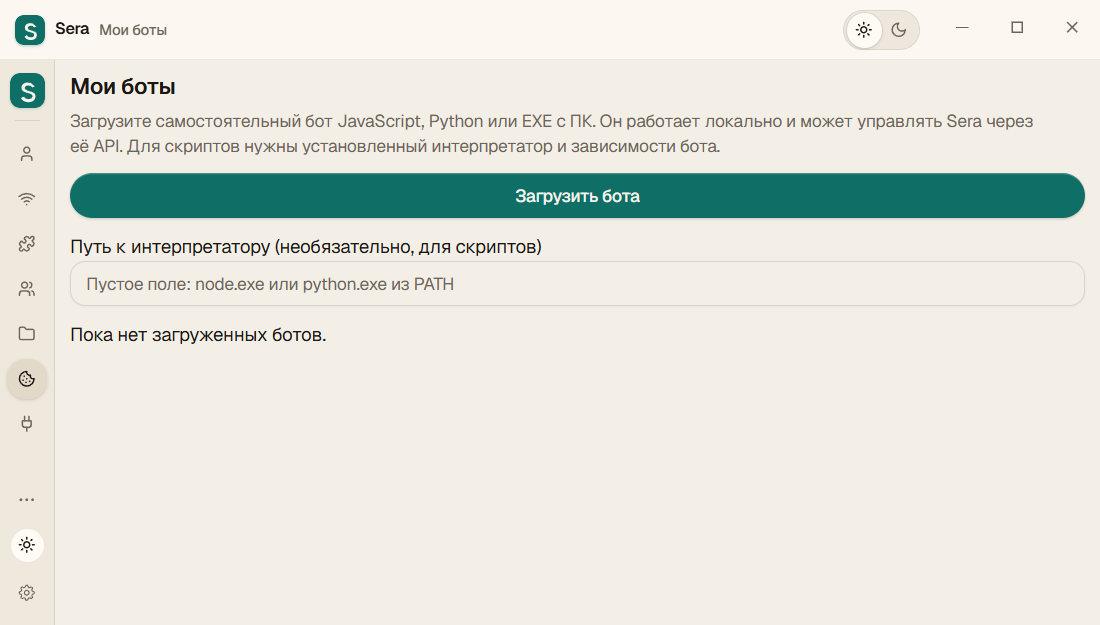Close the Sera window
This screenshot has height=625, width=1100.
[x=1072, y=28]
